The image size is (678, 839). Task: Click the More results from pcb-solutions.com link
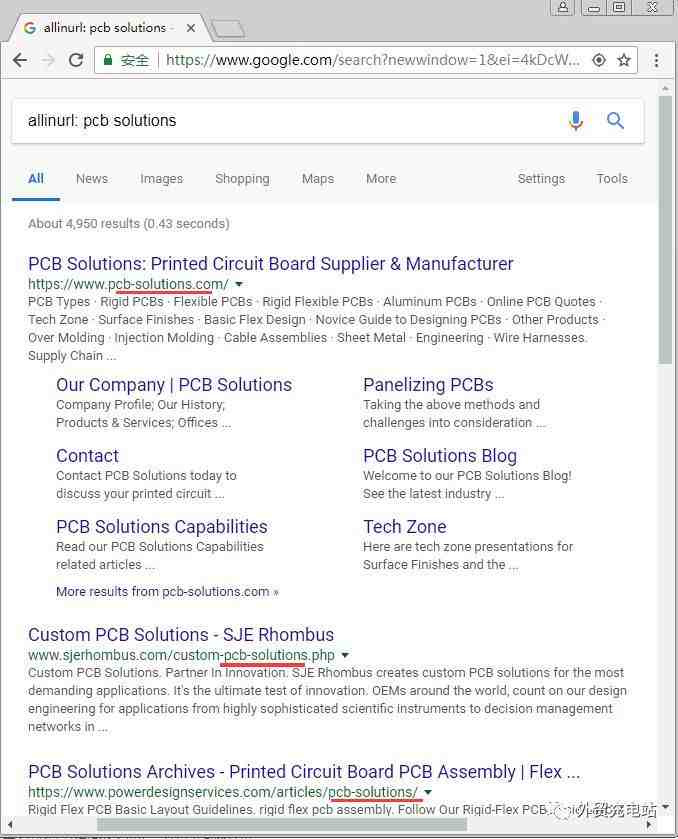(x=167, y=591)
